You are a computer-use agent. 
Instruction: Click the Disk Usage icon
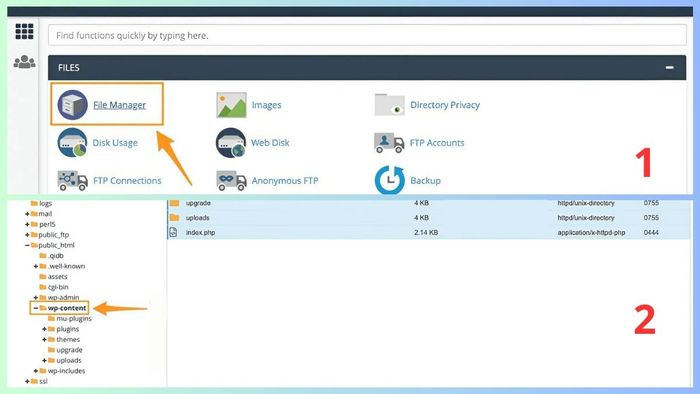pyautogui.click(x=72, y=143)
